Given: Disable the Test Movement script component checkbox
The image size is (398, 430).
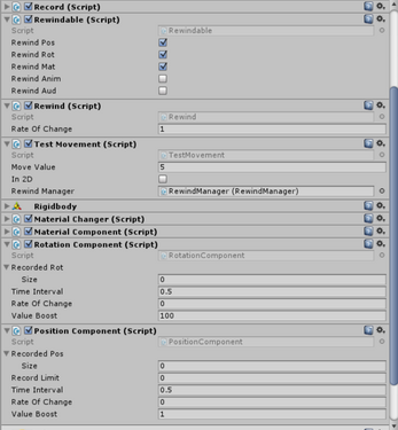Looking at the screenshot, I should pos(28,144).
